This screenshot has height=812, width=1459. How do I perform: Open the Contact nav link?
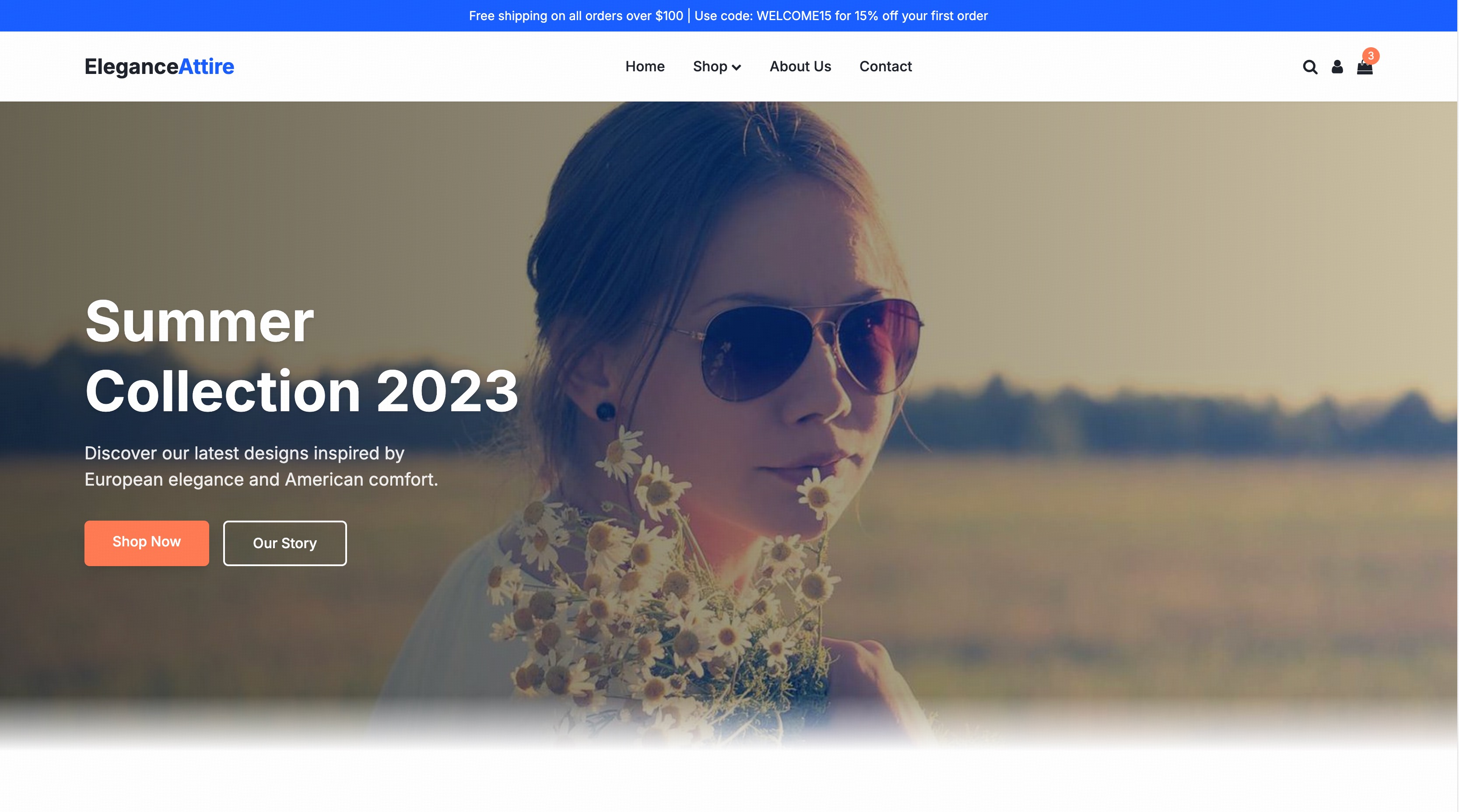(x=885, y=66)
